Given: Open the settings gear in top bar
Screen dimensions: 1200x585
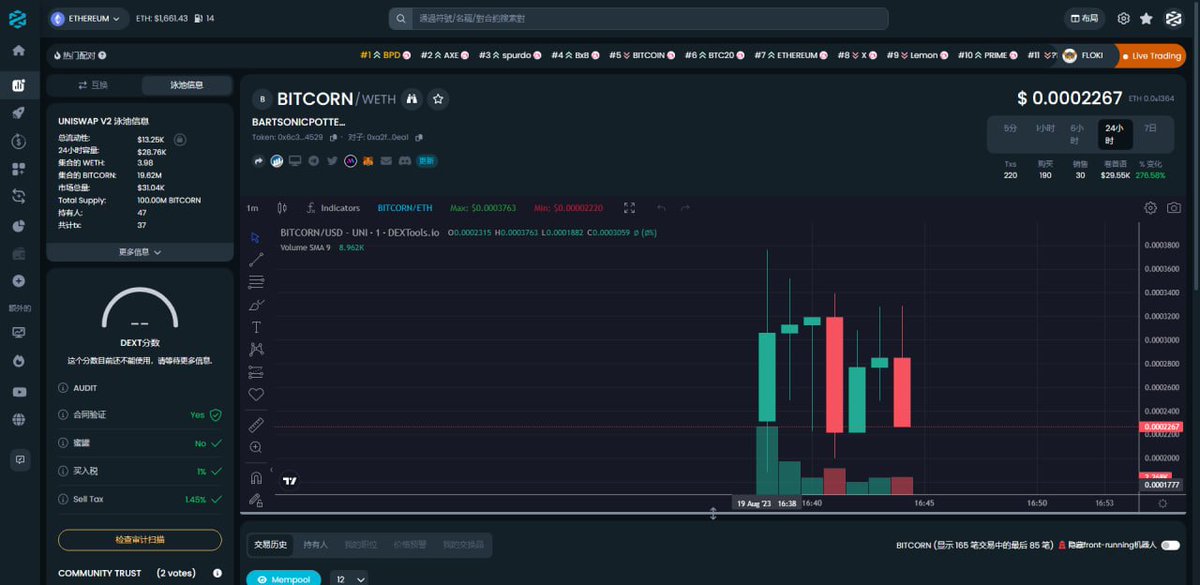Looking at the screenshot, I should click(x=1123, y=19).
